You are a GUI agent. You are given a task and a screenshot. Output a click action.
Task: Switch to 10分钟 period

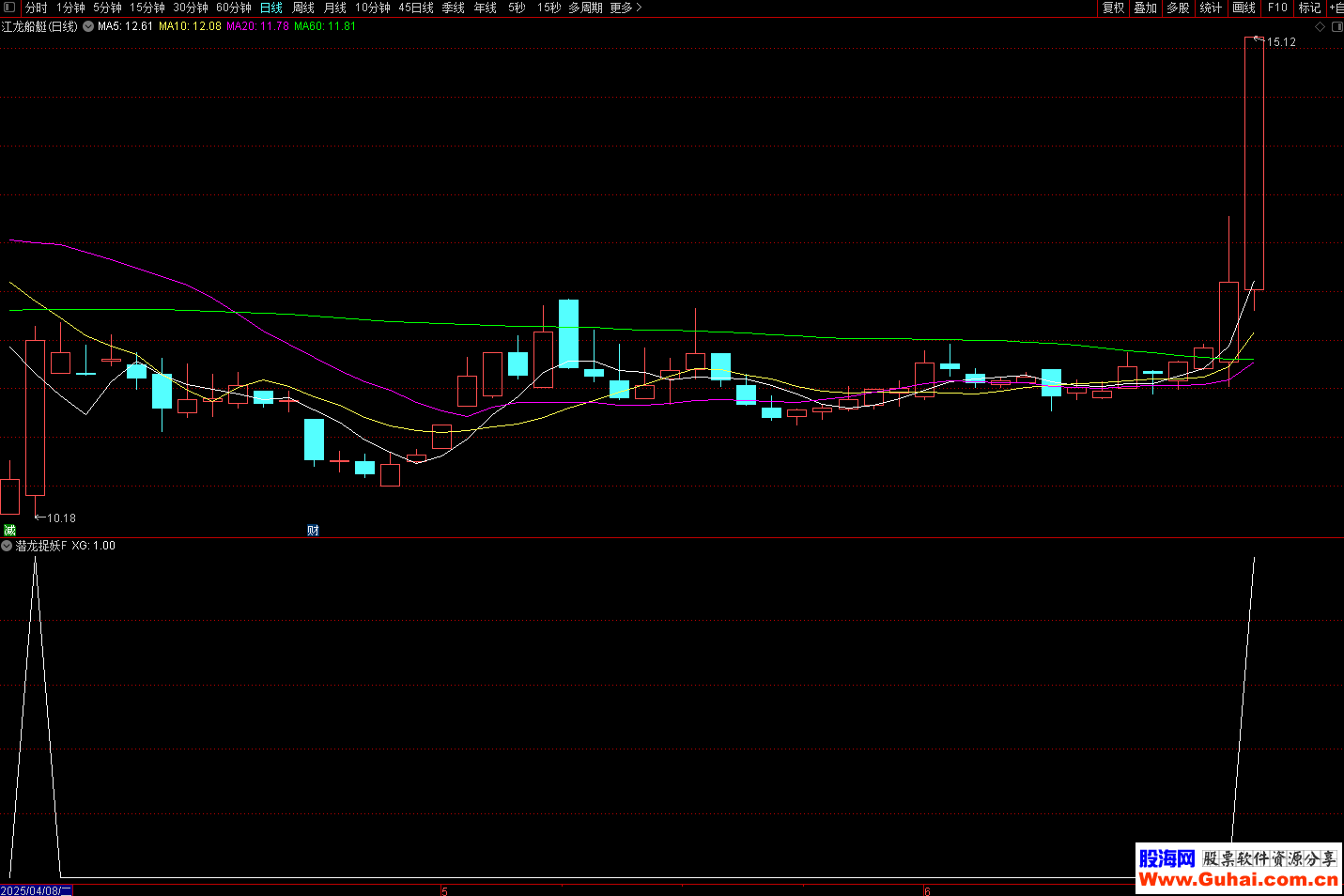373,8
